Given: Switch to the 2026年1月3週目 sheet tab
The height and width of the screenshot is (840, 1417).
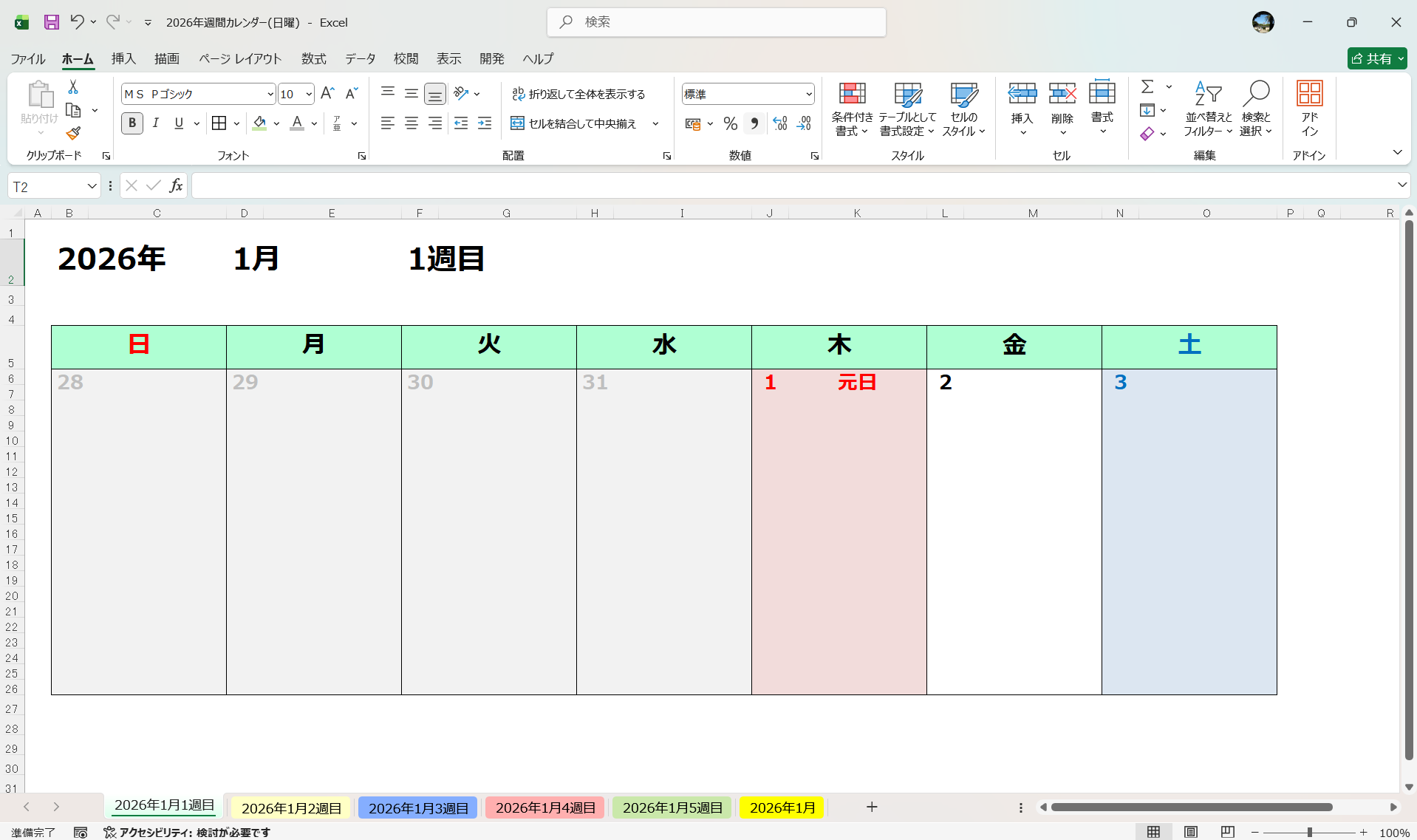Looking at the screenshot, I should (x=418, y=807).
